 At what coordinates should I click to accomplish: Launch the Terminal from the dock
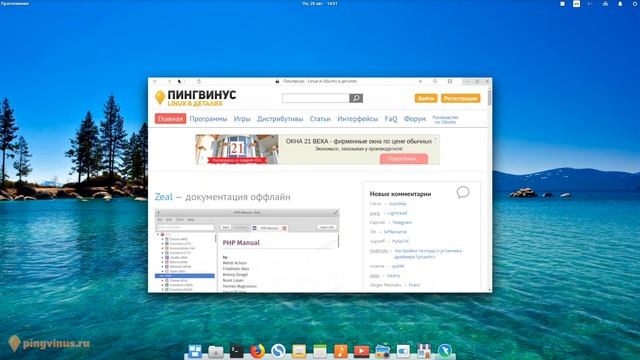click(x=236, y=351)
